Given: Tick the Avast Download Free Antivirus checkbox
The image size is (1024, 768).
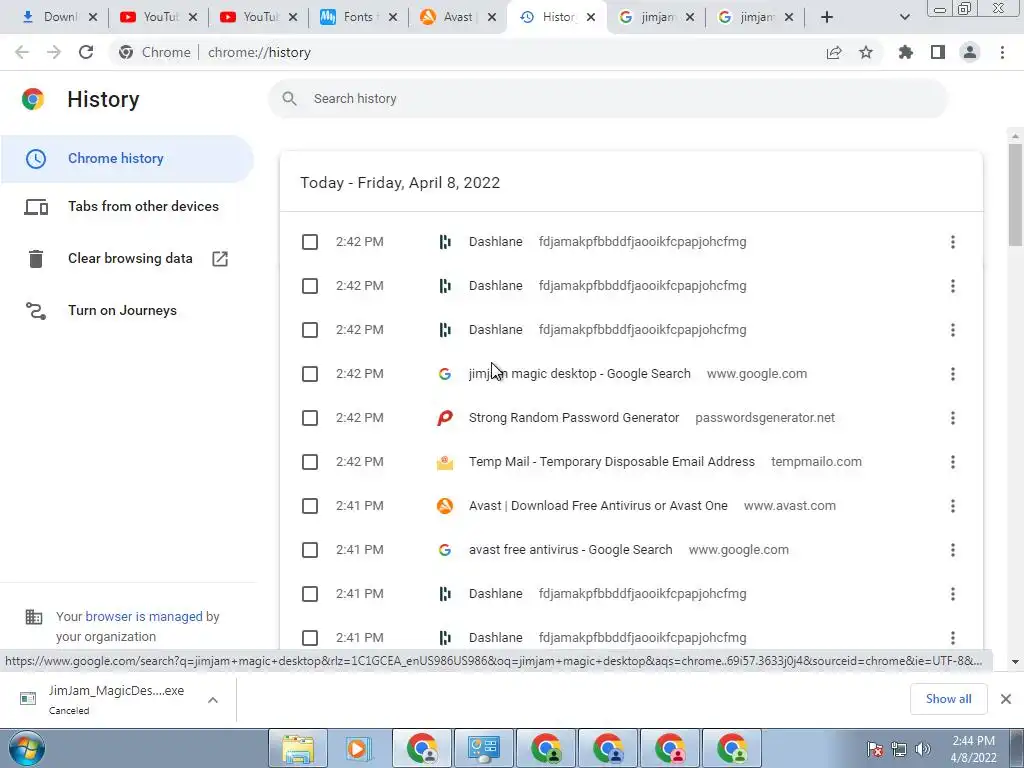Looking at the screenshot, I should point(310,506).
